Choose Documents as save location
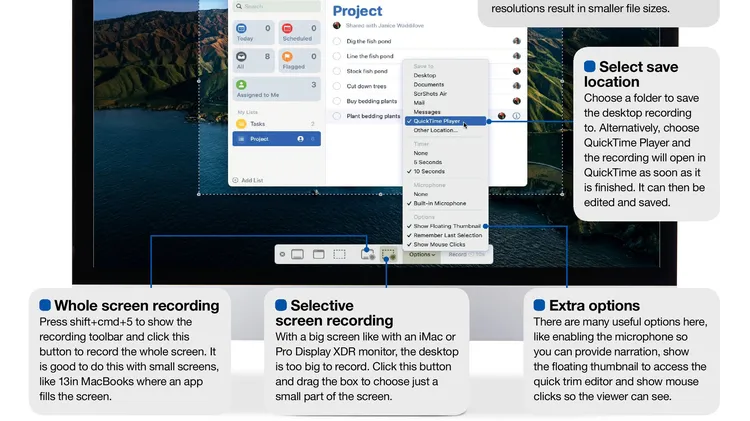 coord(445,85)
